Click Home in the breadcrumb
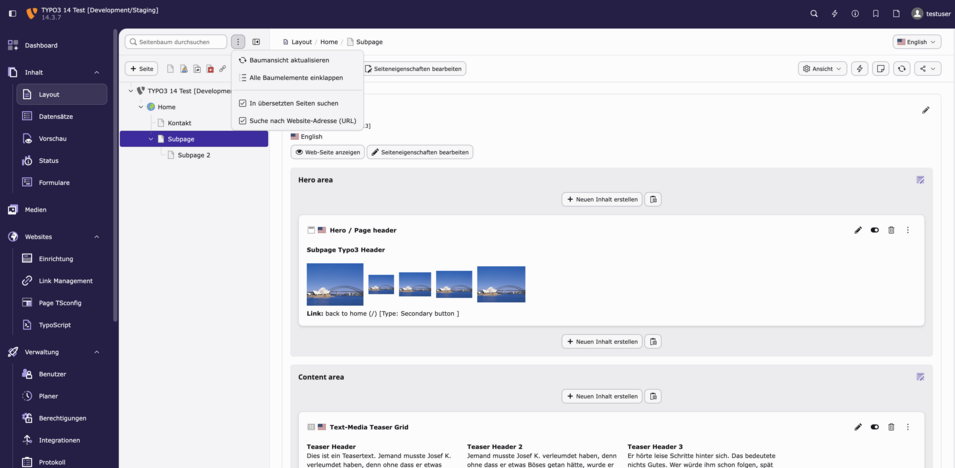This screenshot has height=468, width=955. tap(329, 42)
